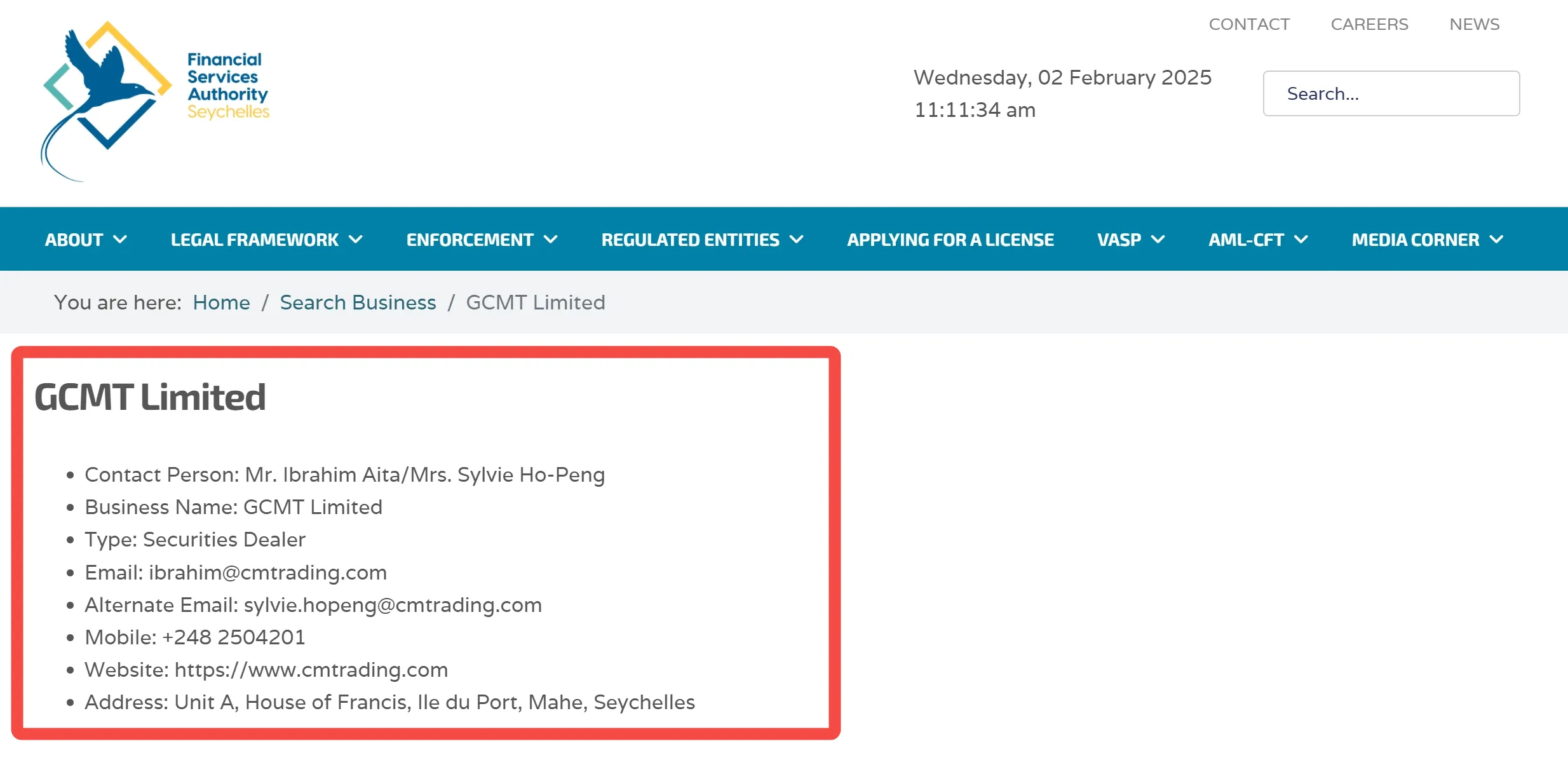Click the email ibrahim@cmtrading.com
This screenshot has width=1568, height=760.
[267, 573]
